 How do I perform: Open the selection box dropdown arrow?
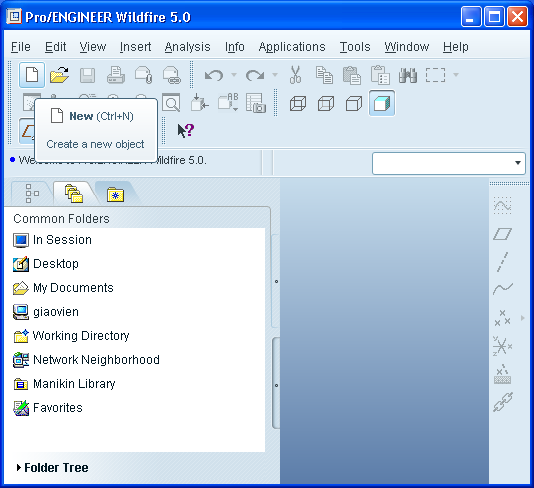456,75
